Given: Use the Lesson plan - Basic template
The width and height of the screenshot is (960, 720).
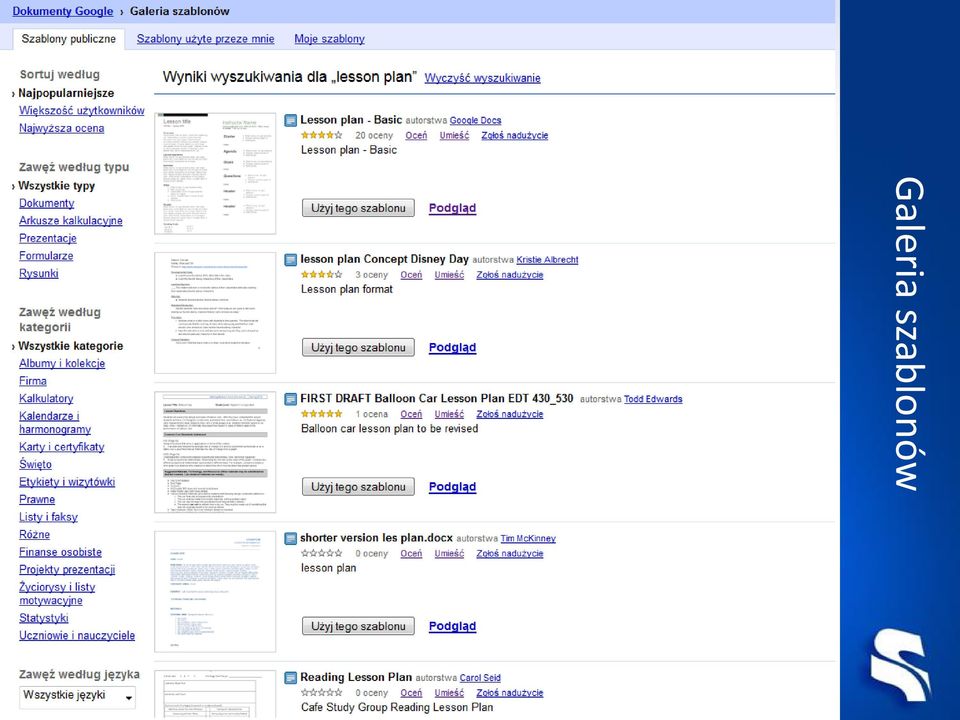Looking at the screenshot, I should click(358, 208).
